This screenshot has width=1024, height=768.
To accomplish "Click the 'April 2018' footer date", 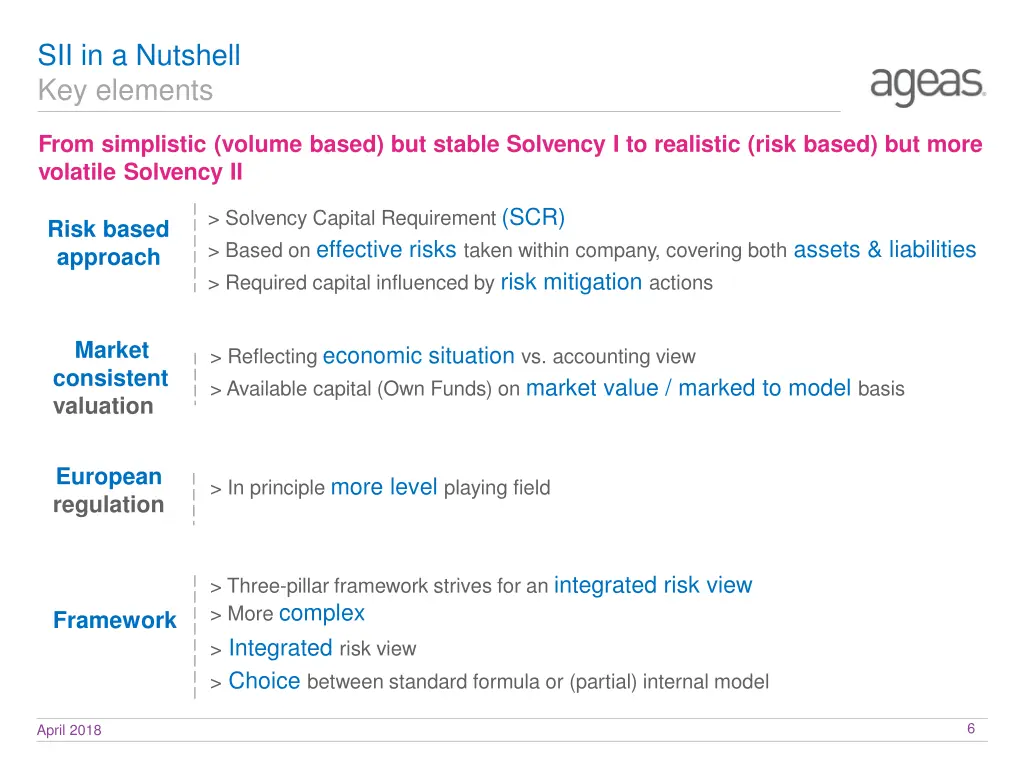I will [69, 730].
